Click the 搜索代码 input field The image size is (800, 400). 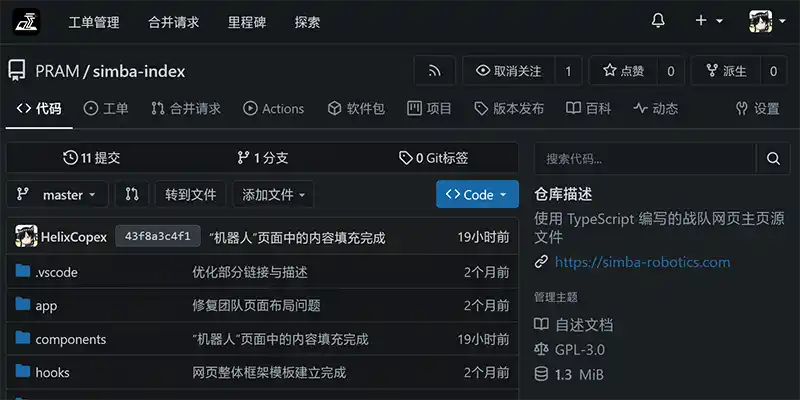pos(644,159)
